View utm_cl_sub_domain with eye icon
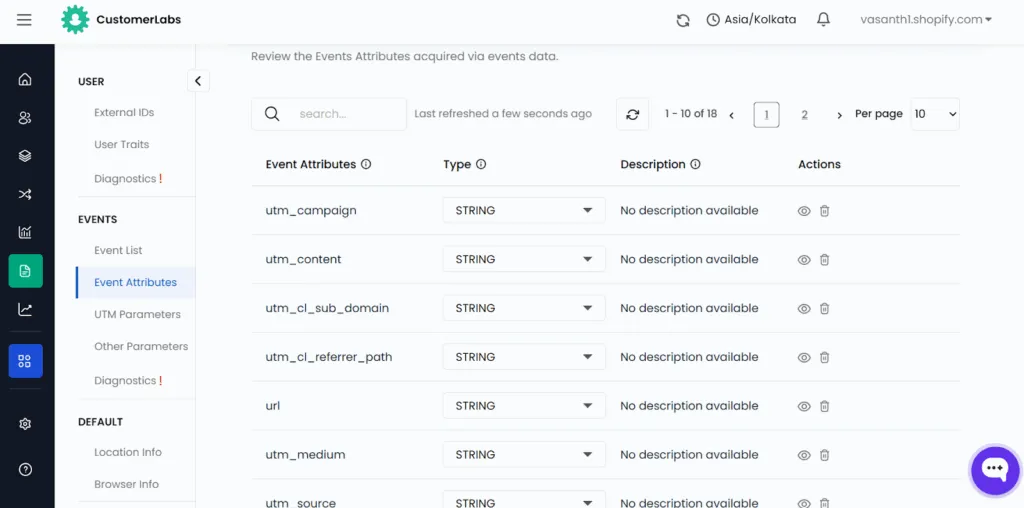This screenshot has width=1024, height=508. [804, 308]
